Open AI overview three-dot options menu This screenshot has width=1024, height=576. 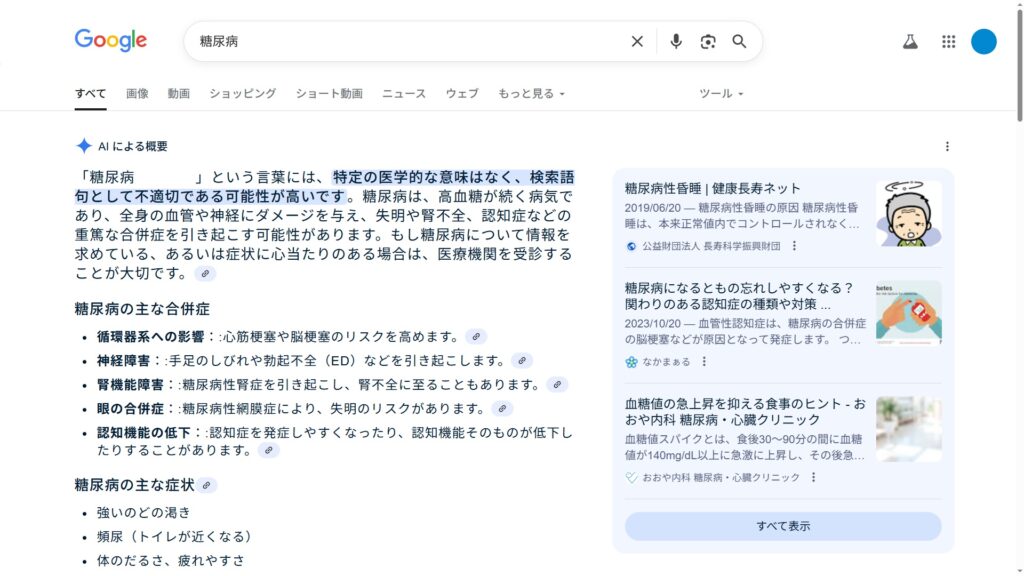(947, 146)
